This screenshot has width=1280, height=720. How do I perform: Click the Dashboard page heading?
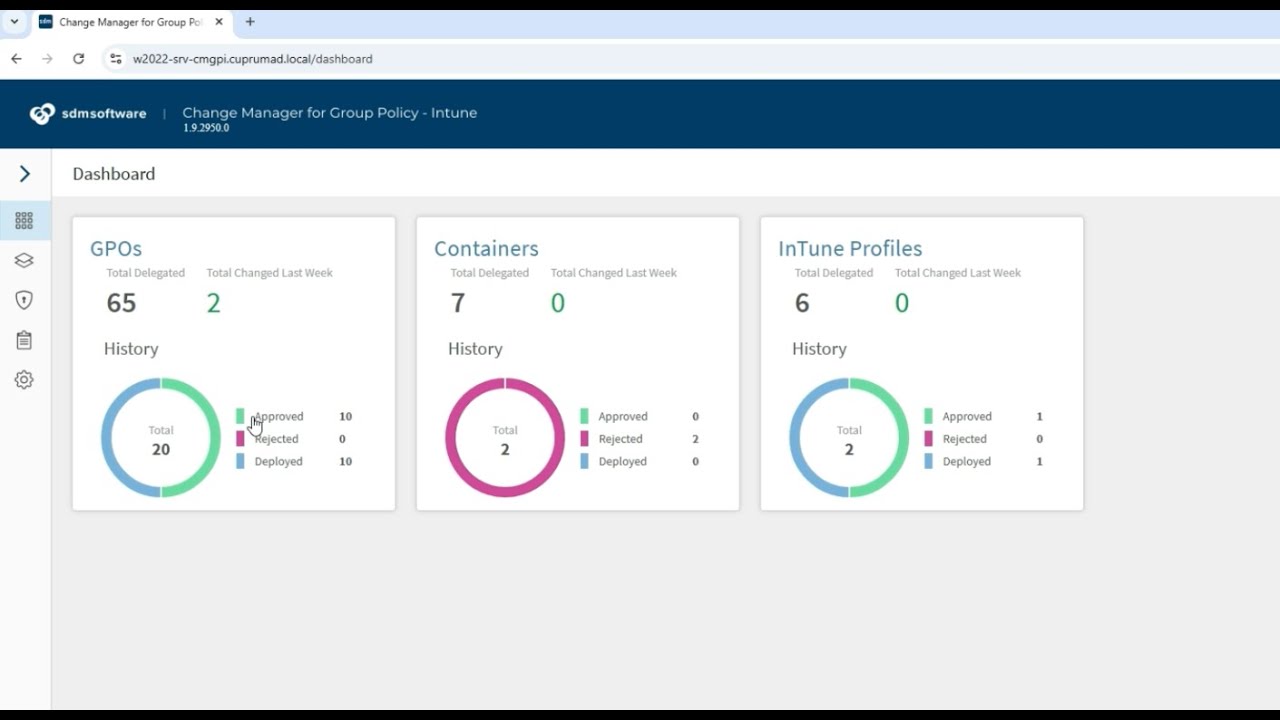click(x=113, y=173)
